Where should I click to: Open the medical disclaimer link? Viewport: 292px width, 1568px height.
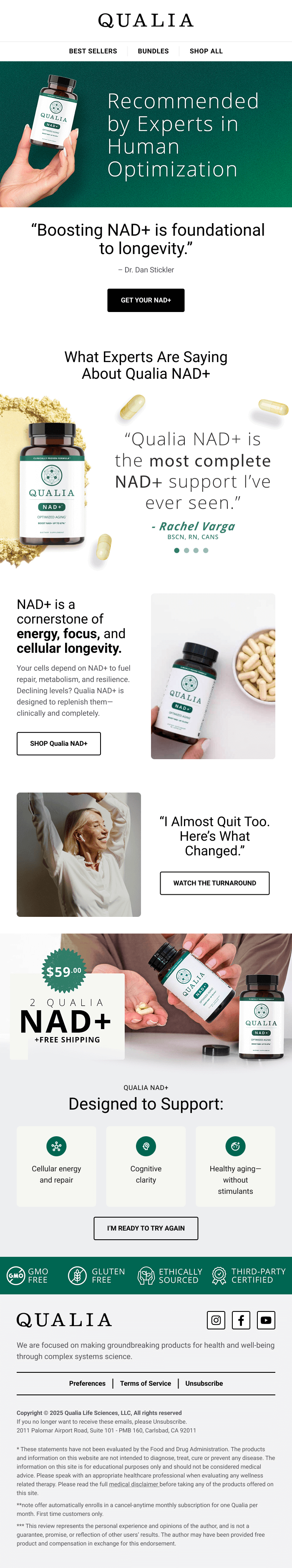click(x=134, y=1484)
